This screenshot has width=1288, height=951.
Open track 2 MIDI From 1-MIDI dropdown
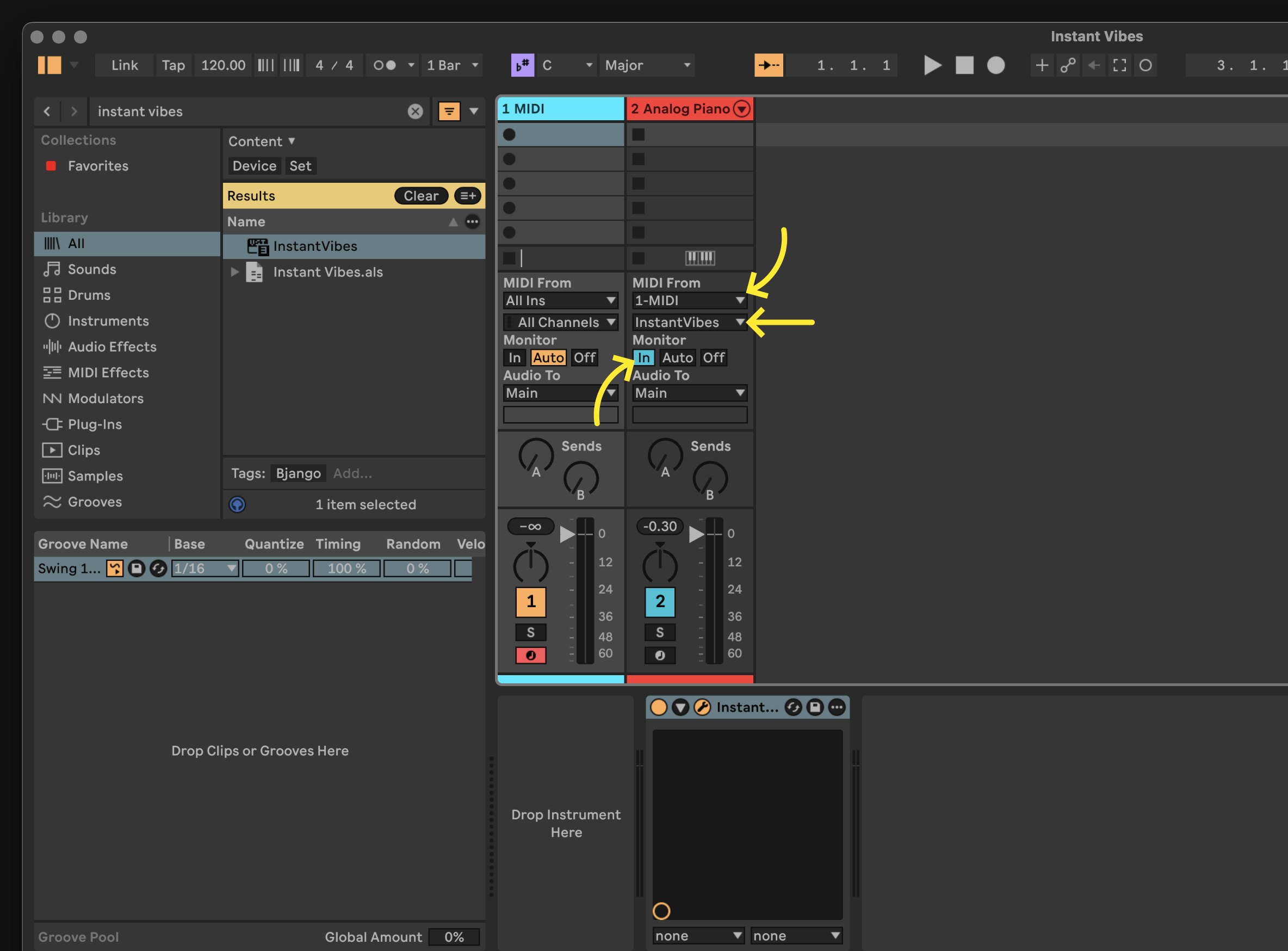pos(690,300)
